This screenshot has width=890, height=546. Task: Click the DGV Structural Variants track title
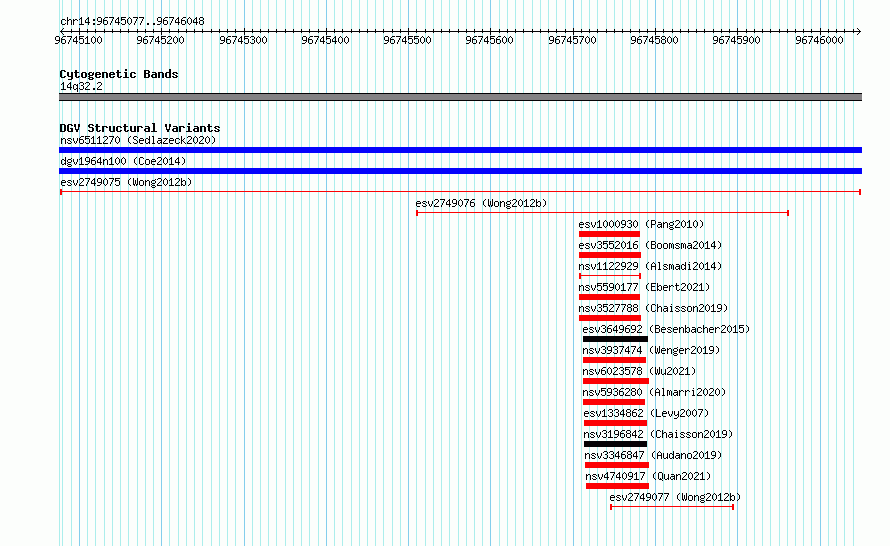(x=140, y=128)
